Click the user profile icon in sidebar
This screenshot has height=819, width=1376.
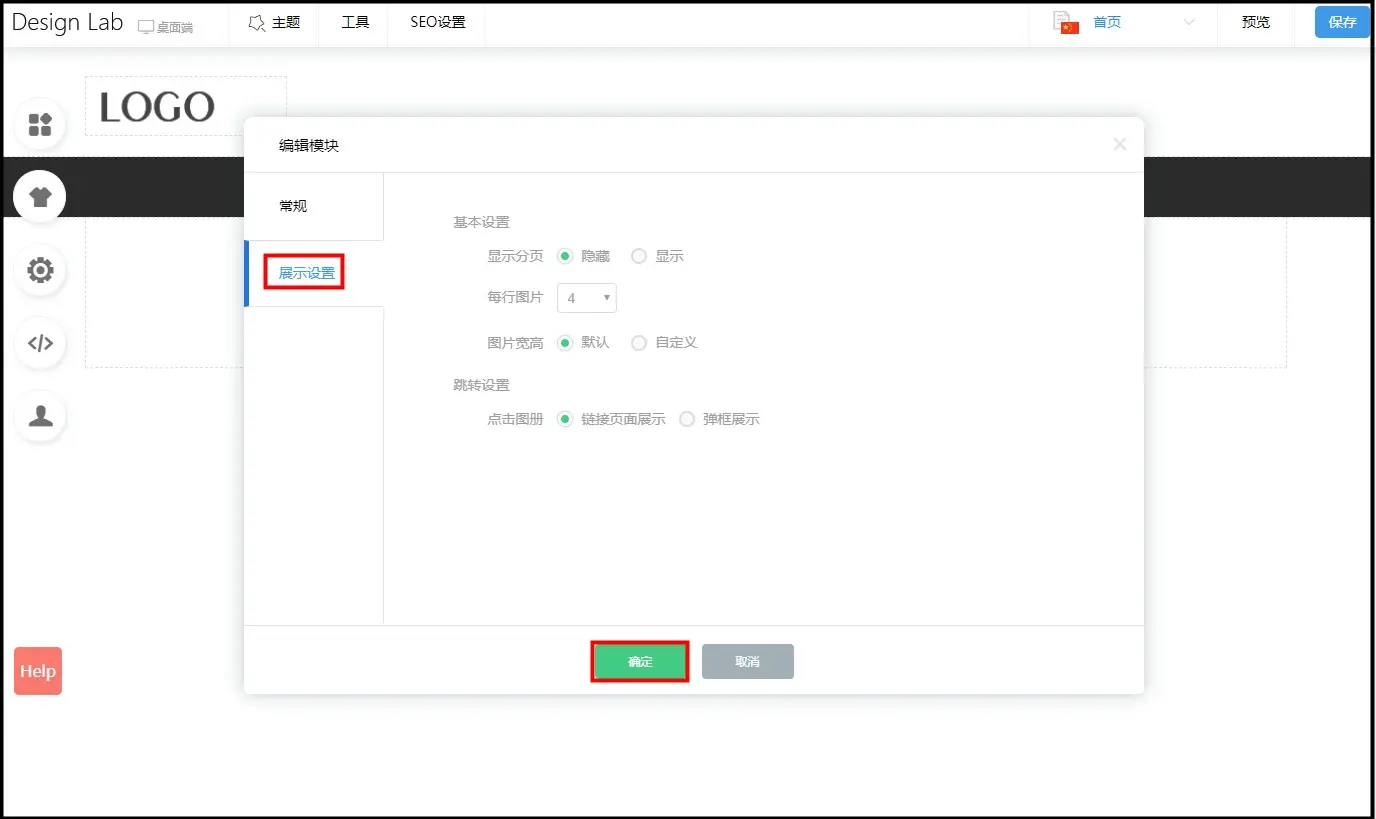[40, 416]
